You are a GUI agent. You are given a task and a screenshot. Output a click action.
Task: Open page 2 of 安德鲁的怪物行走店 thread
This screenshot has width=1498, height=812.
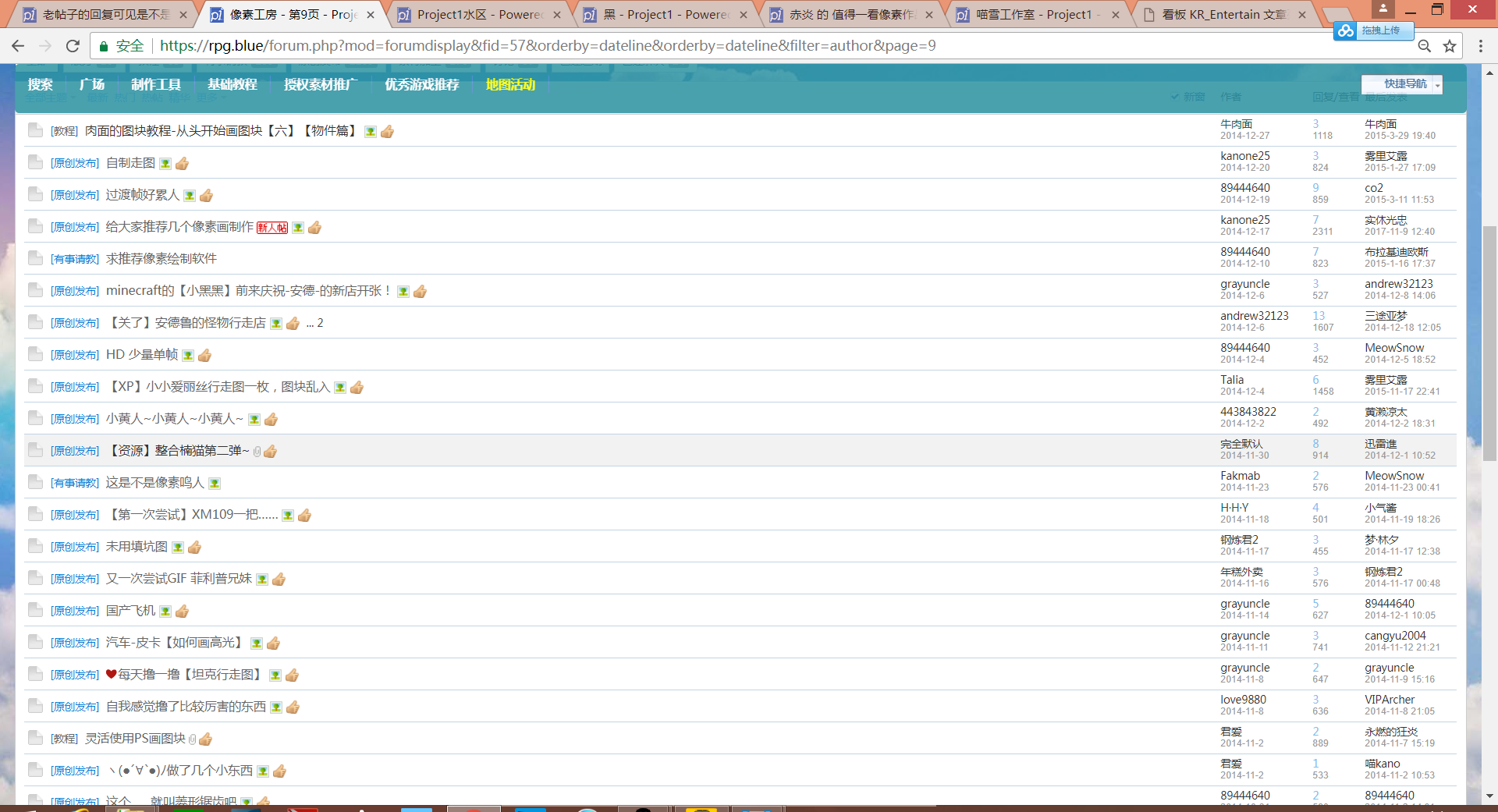pyautogui.click(x=320, y=323)
